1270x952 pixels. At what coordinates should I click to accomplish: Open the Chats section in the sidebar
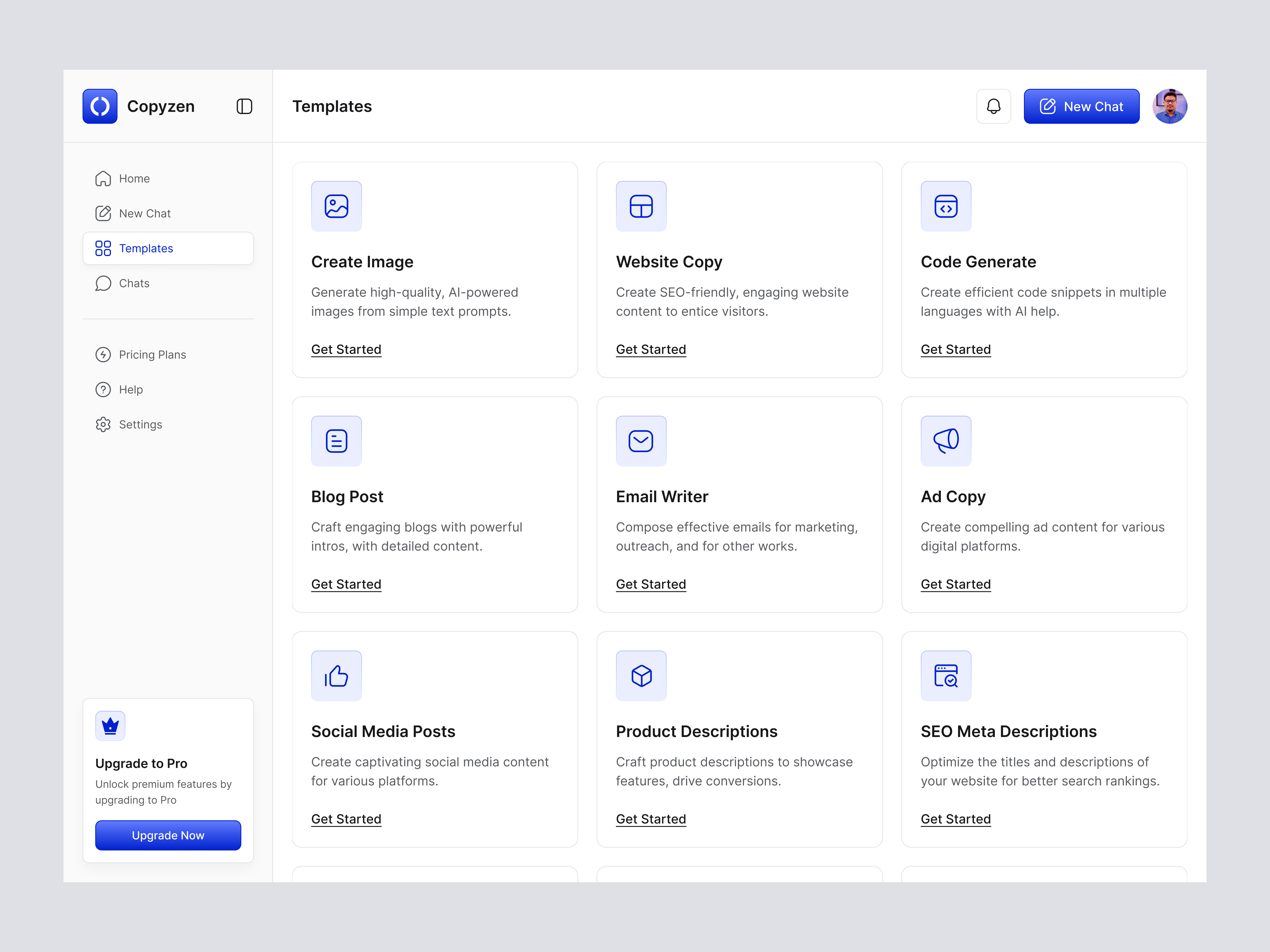coord(134,283)
